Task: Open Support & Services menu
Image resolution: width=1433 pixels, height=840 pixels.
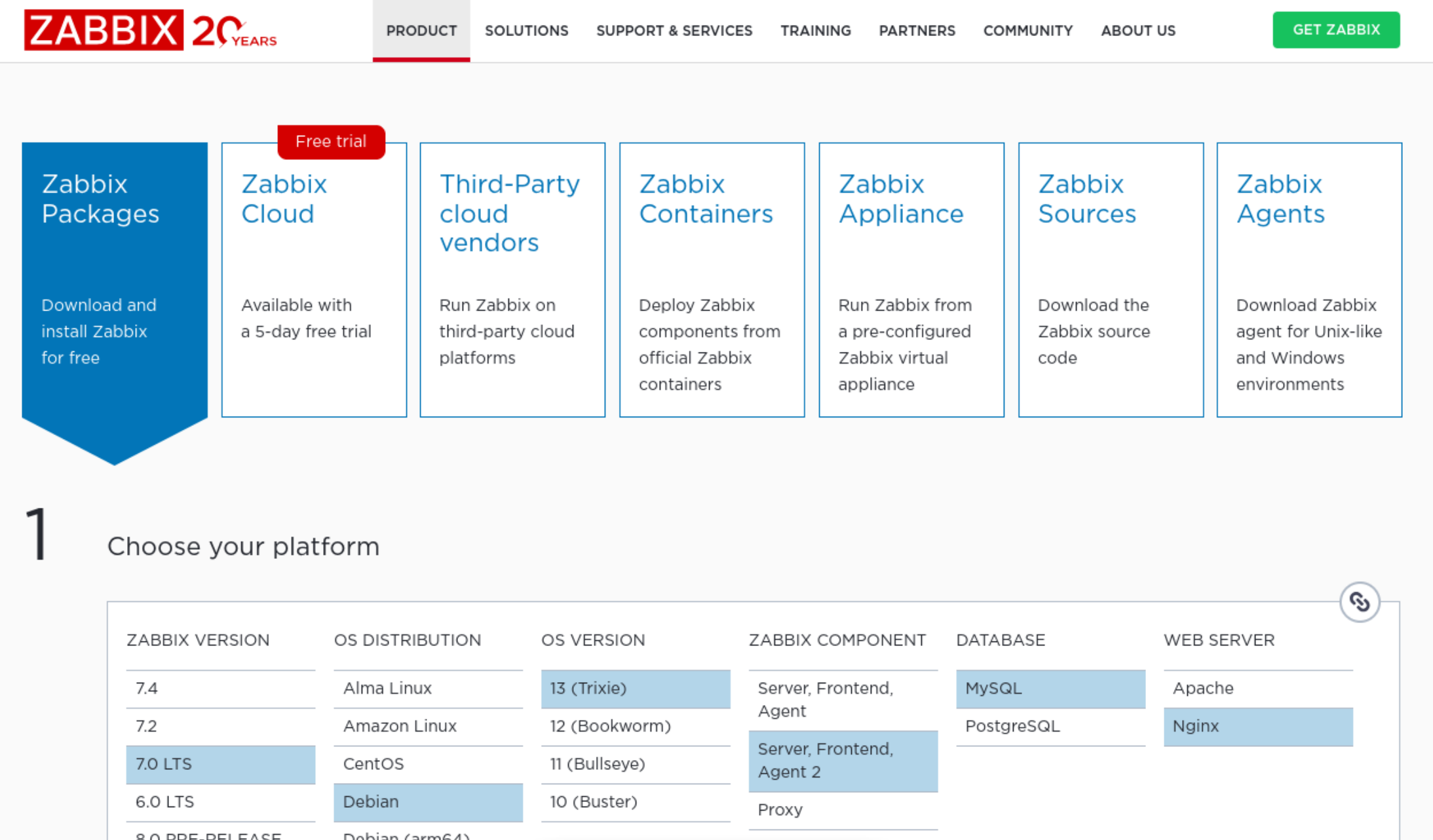Action: 674,31
